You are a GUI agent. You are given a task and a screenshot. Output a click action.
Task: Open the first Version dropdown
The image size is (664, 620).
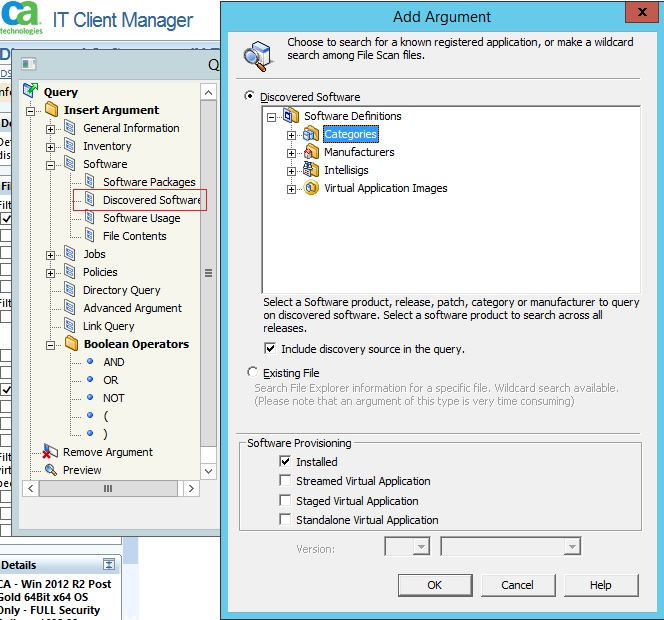(x=421, y=546)
